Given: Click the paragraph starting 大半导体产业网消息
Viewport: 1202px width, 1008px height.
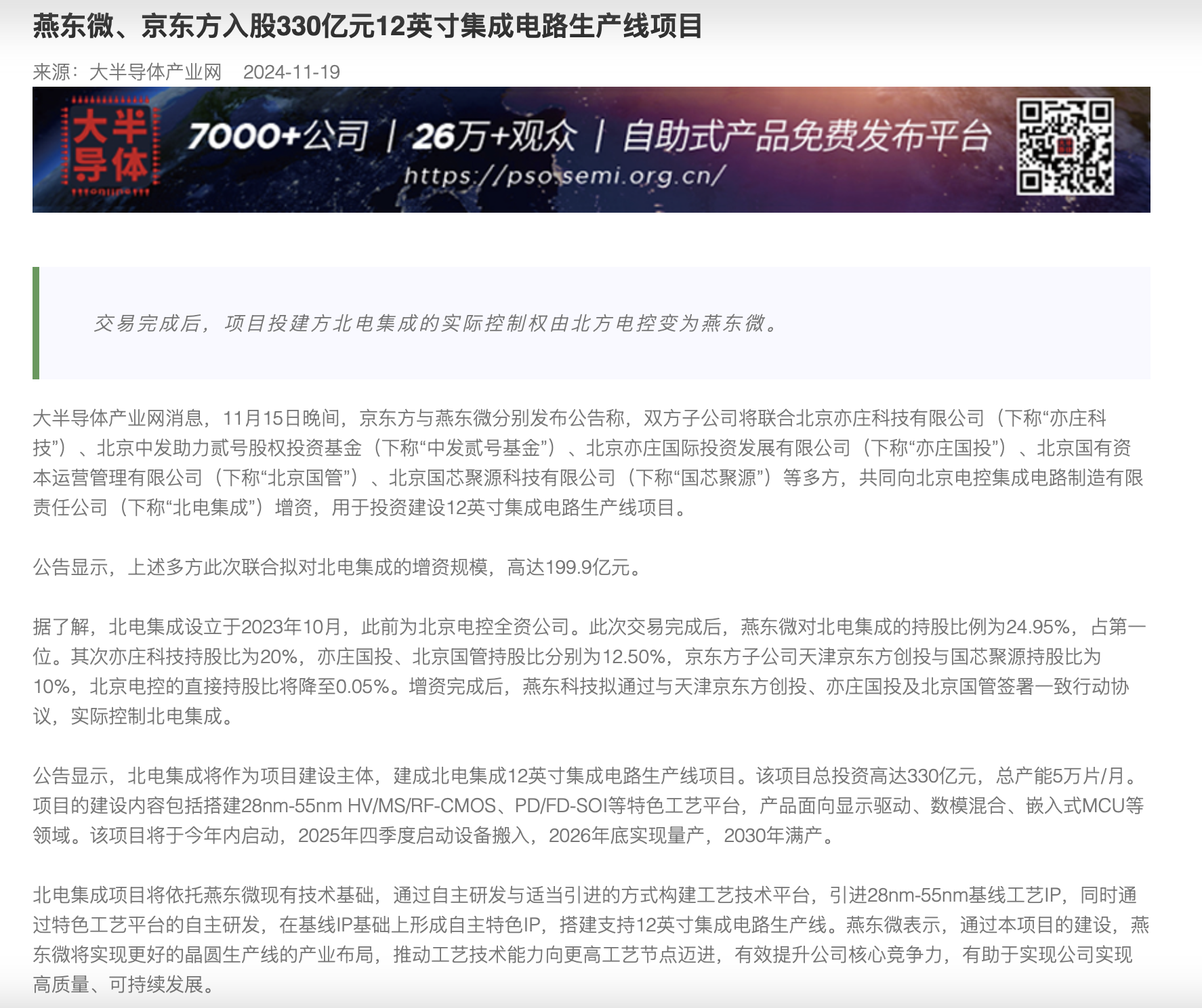Looking at the screenshot, I should pos(588,463).
